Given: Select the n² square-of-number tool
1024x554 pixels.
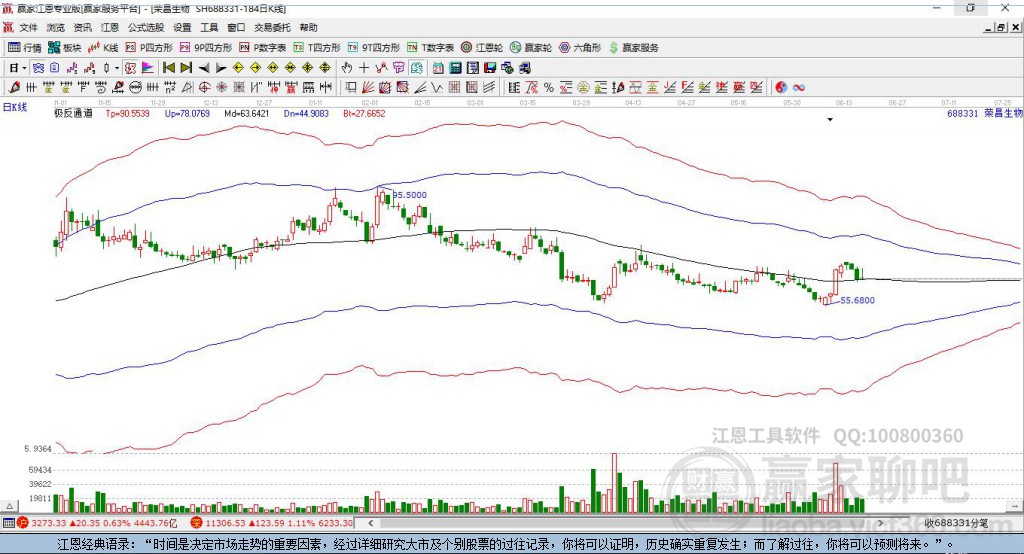Looking at the screenshot, I should click(x=170, y=88).
